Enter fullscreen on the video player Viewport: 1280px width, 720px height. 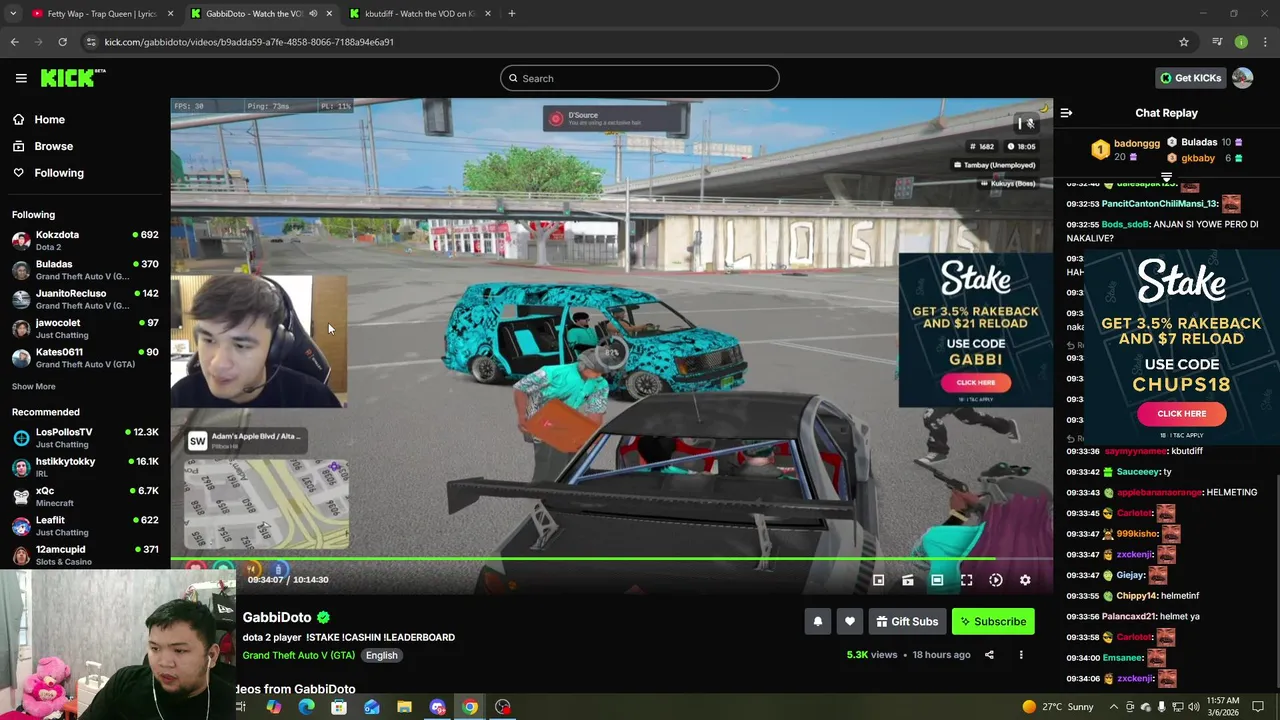pos(966,580)
